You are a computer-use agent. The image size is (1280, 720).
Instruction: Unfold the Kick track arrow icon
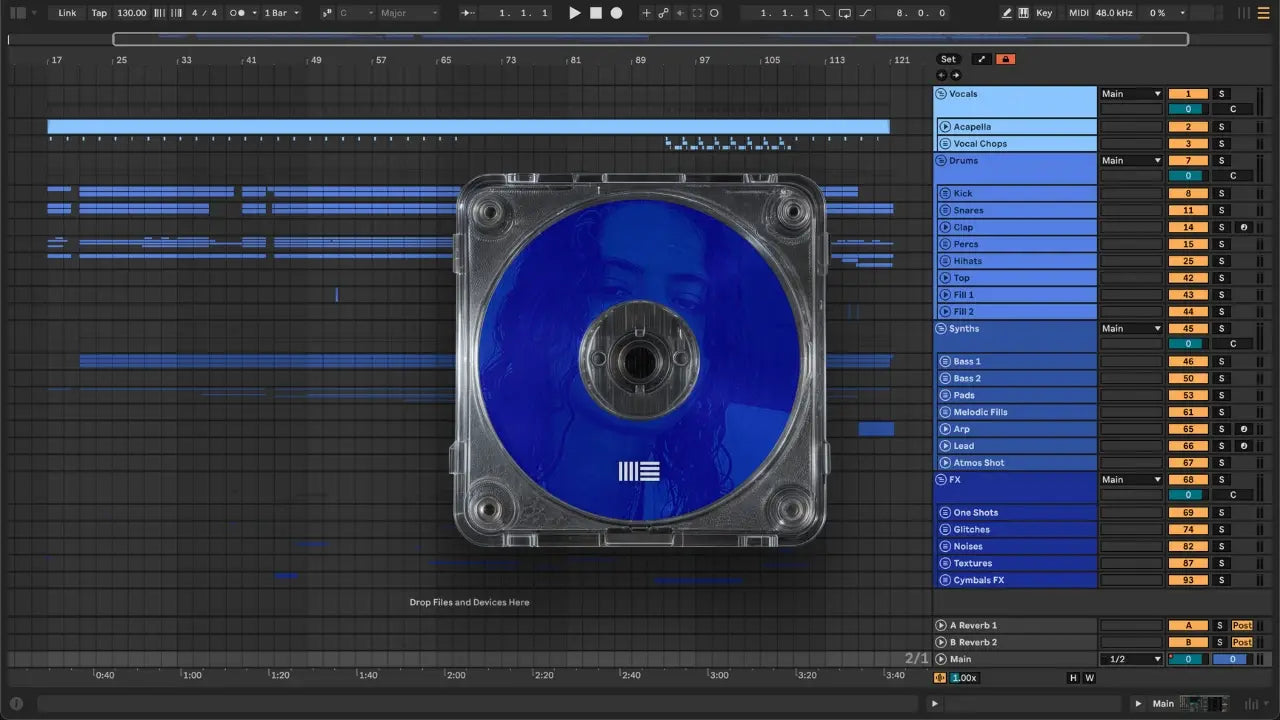coord(944,194)
